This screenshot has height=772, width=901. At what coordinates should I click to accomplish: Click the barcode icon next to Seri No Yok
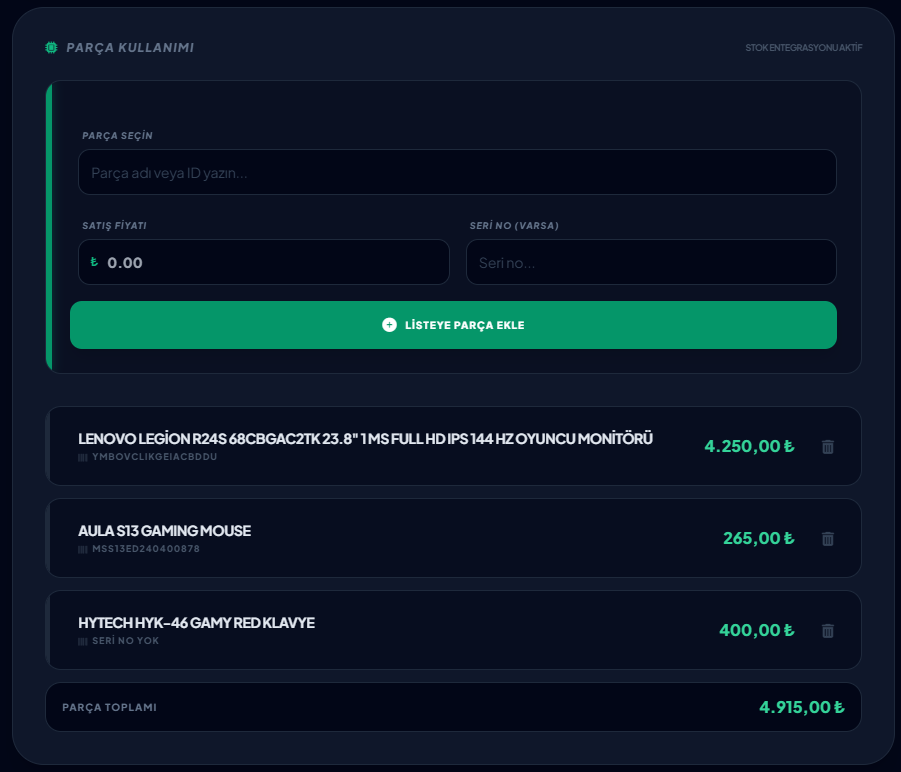pos(83,641)
